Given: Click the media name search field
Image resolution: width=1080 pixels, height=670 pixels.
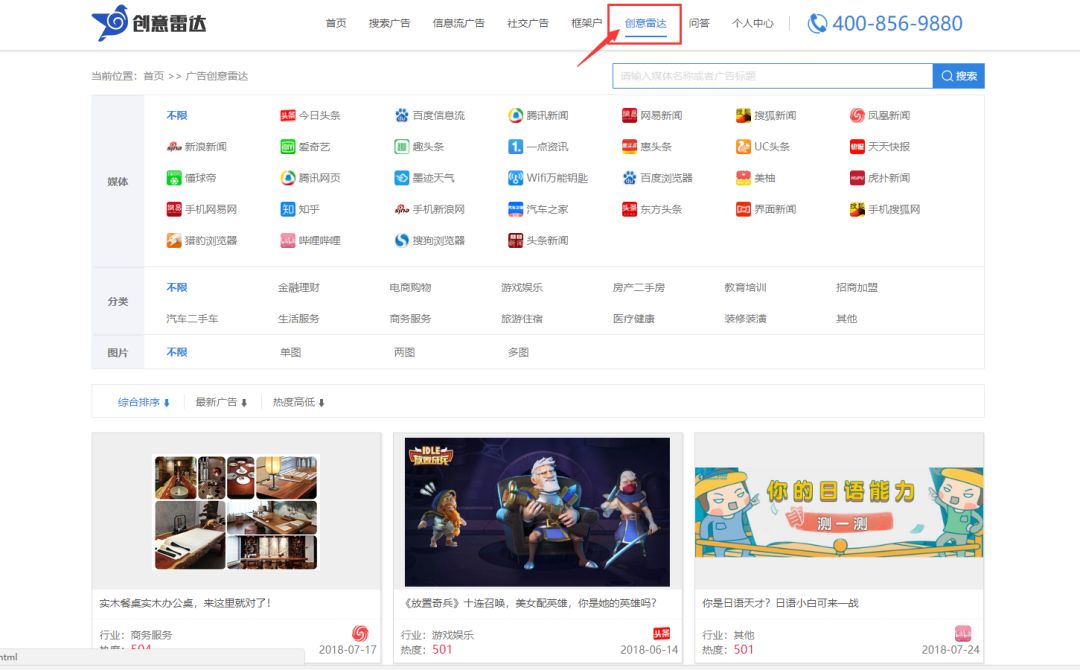Looking at the screenshot, I should tap(772, 76).
